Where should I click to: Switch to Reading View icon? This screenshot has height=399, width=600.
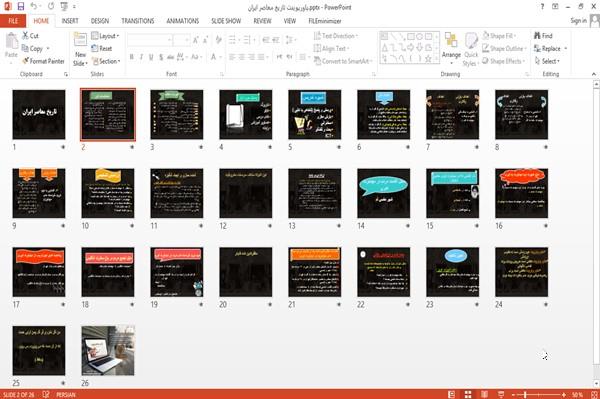pos(484,394)
